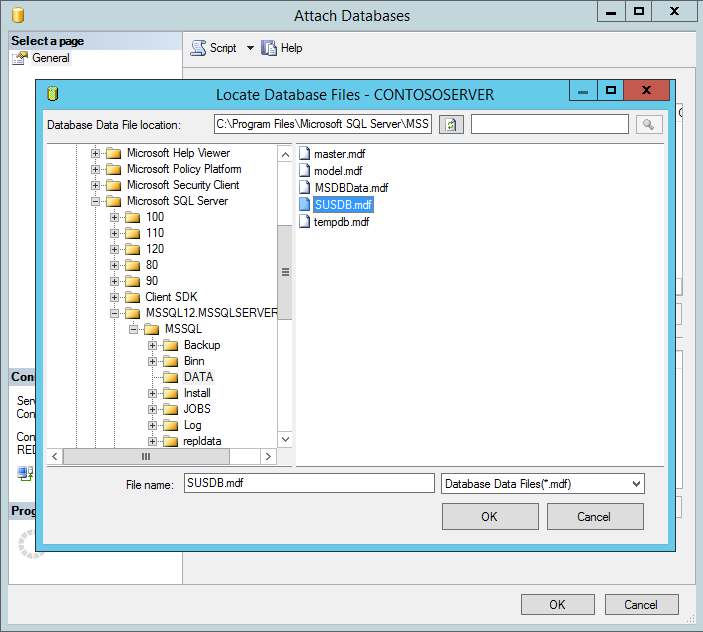Click the JOBS folder icon
The width and height of the screenshot is (703, 632).
(x=170, y=409)
